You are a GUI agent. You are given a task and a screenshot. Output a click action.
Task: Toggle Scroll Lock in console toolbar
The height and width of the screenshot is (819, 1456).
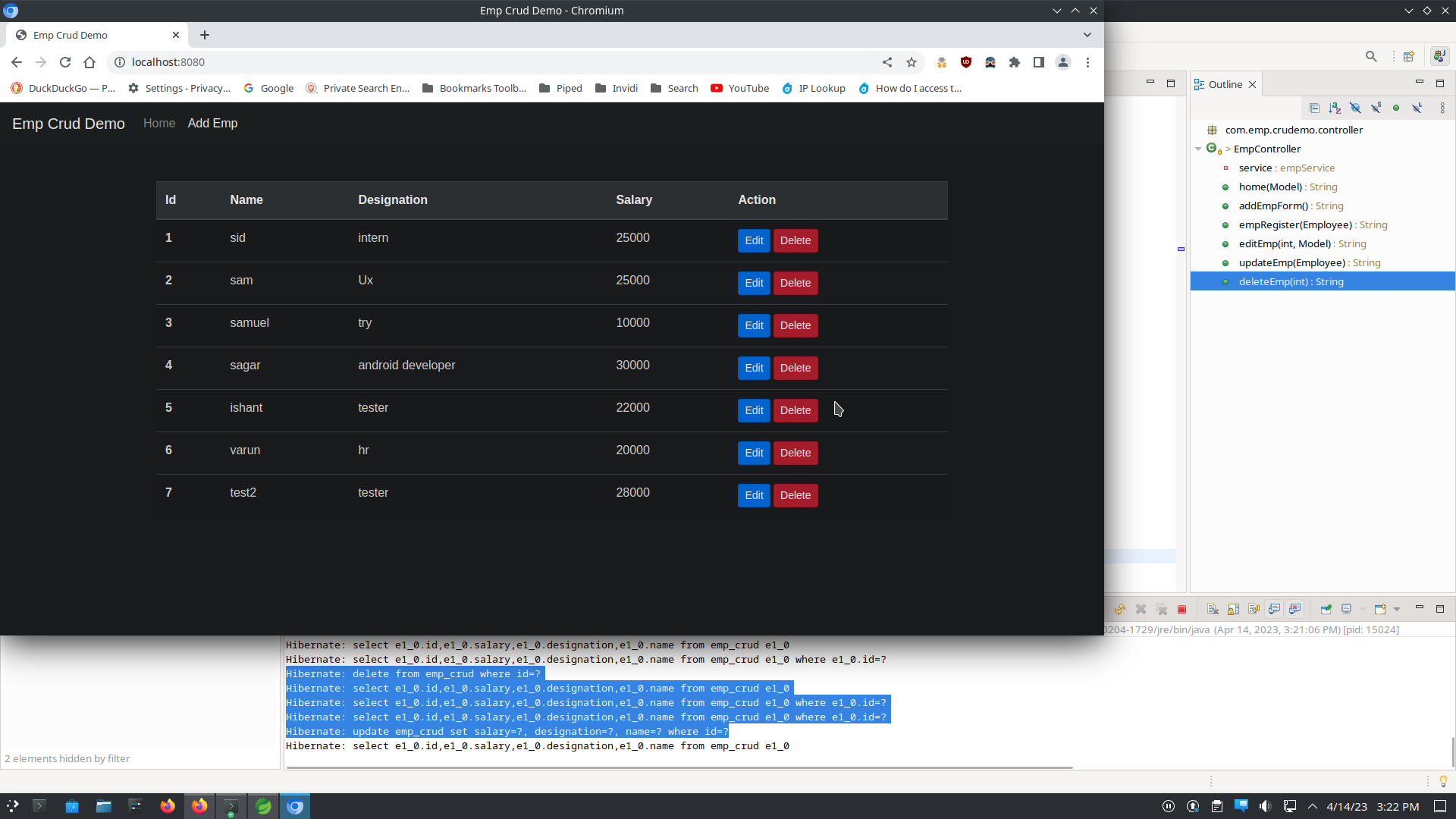pos(1233,609)
